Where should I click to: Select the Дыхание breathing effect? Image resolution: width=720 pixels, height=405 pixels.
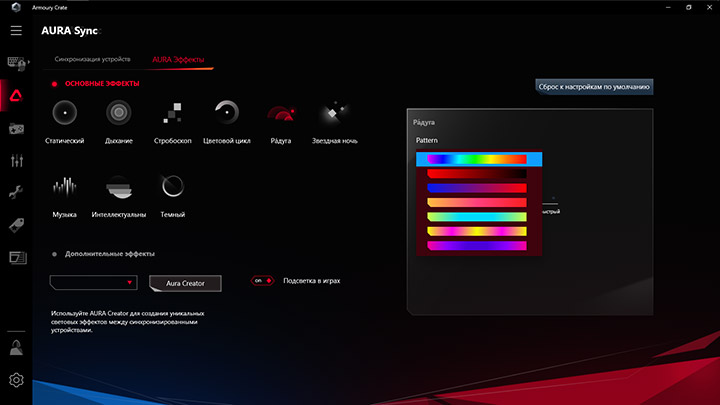118,122
